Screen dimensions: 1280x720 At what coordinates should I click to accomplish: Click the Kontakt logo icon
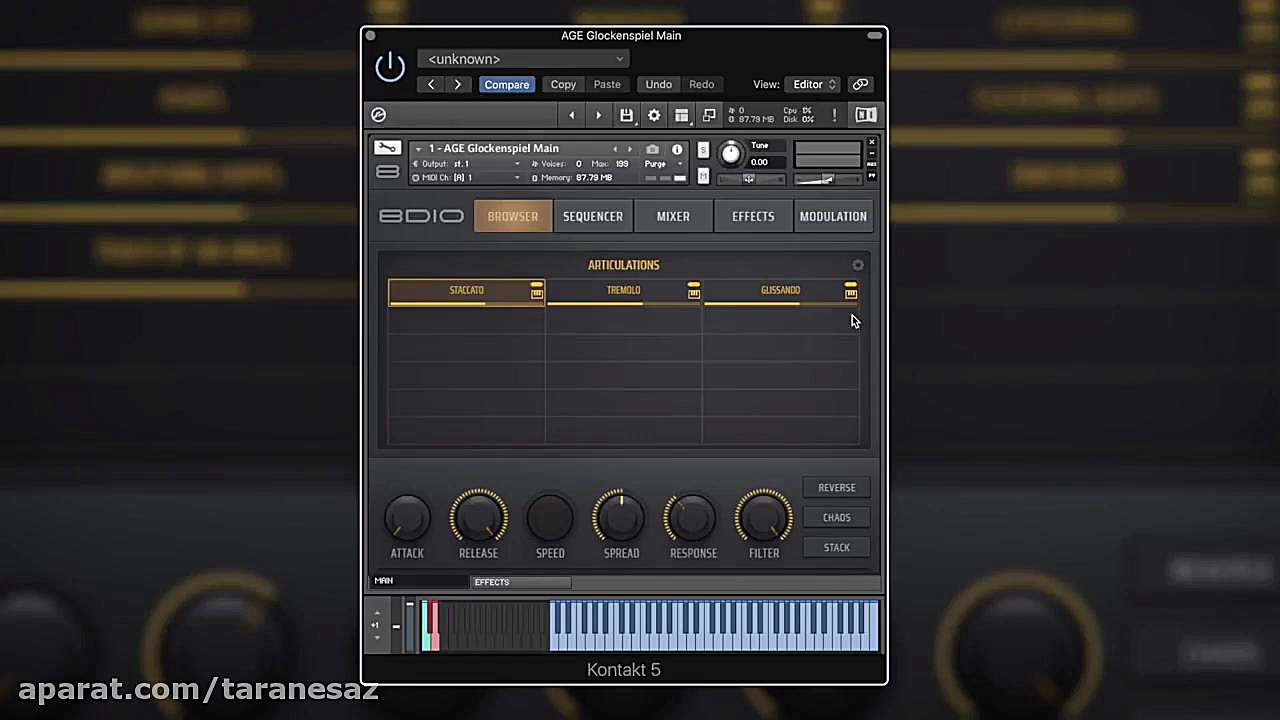tap(379, 115)
